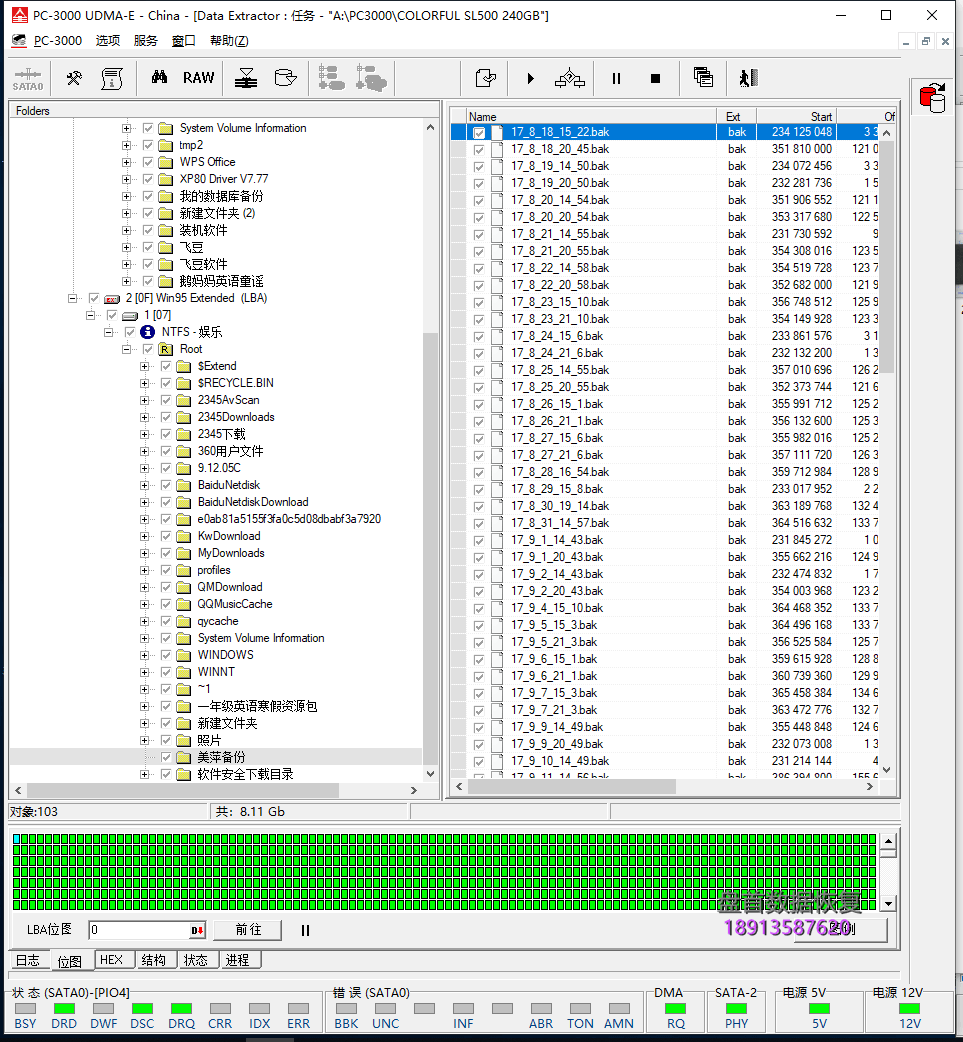963x1042 pixels.
Task: Click the exit running-man icon
Action: point(748,78)
